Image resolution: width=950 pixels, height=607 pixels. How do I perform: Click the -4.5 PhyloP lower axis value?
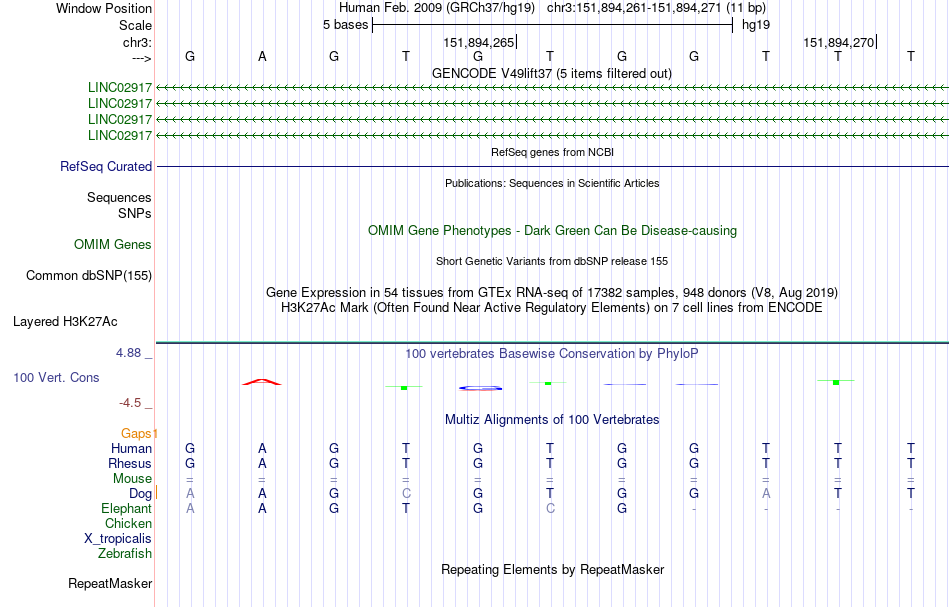tap(130, 403)
